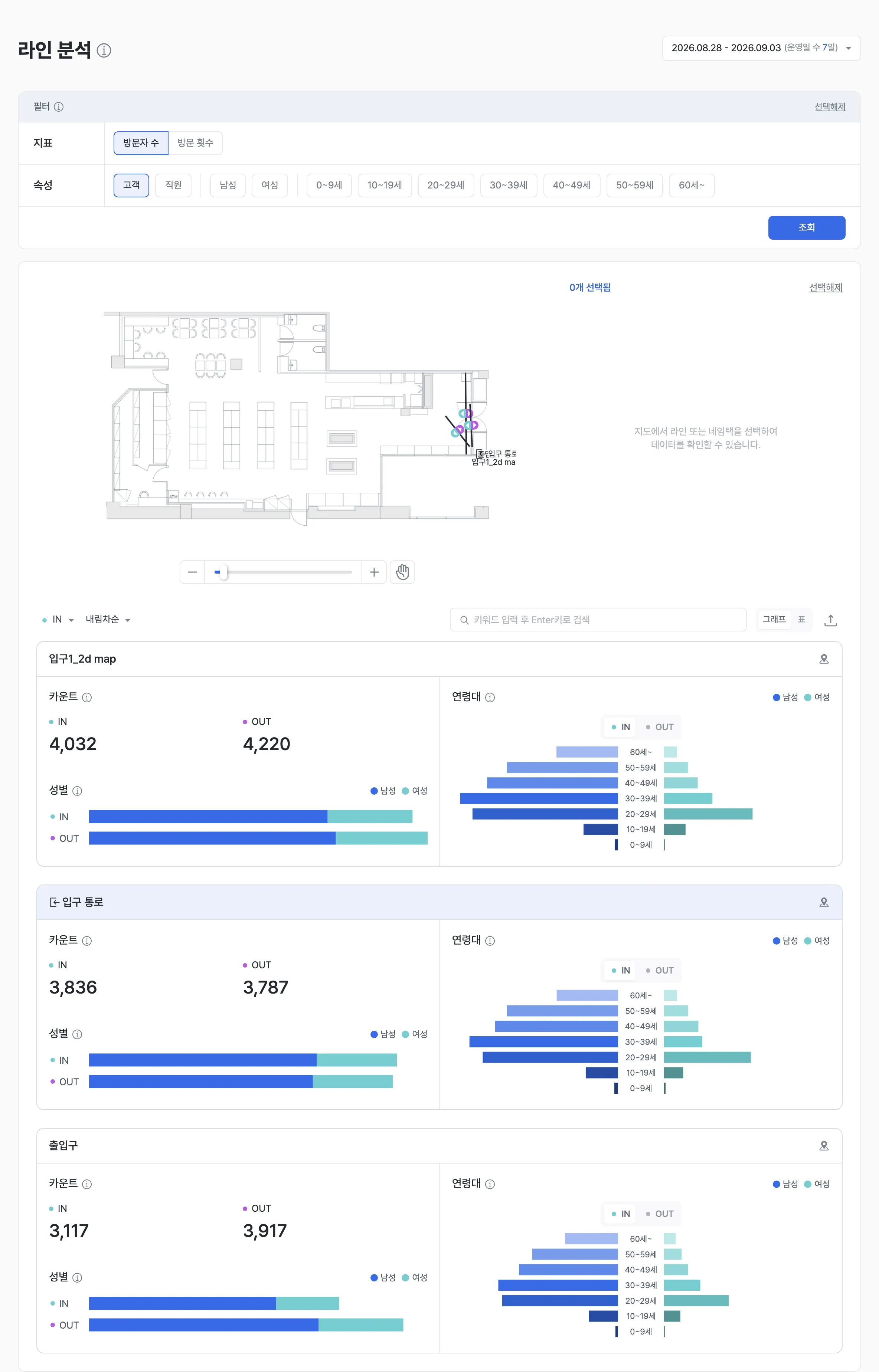Image resolution: width=879 pixels, height=1372 pixels.
Task: Locate 입구1_2d map on map via pin icon
Action: (x=824, y=659)
